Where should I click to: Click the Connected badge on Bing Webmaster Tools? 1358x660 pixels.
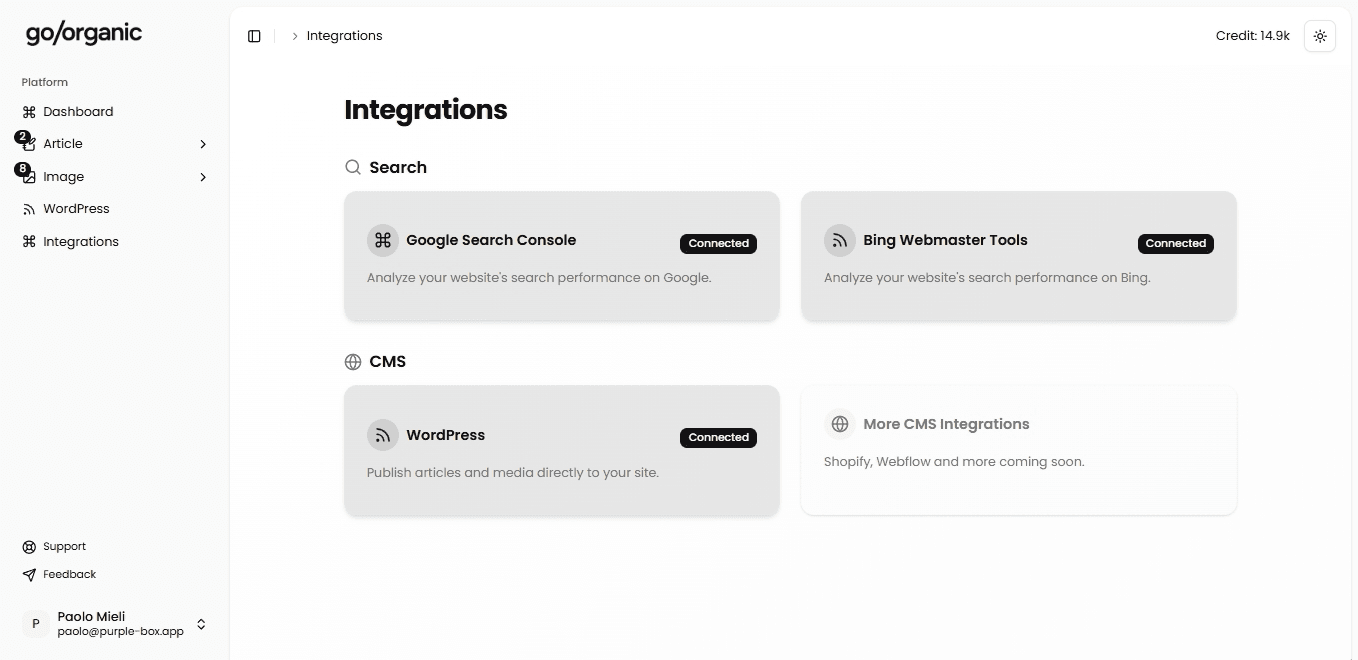click(1175, 243)
